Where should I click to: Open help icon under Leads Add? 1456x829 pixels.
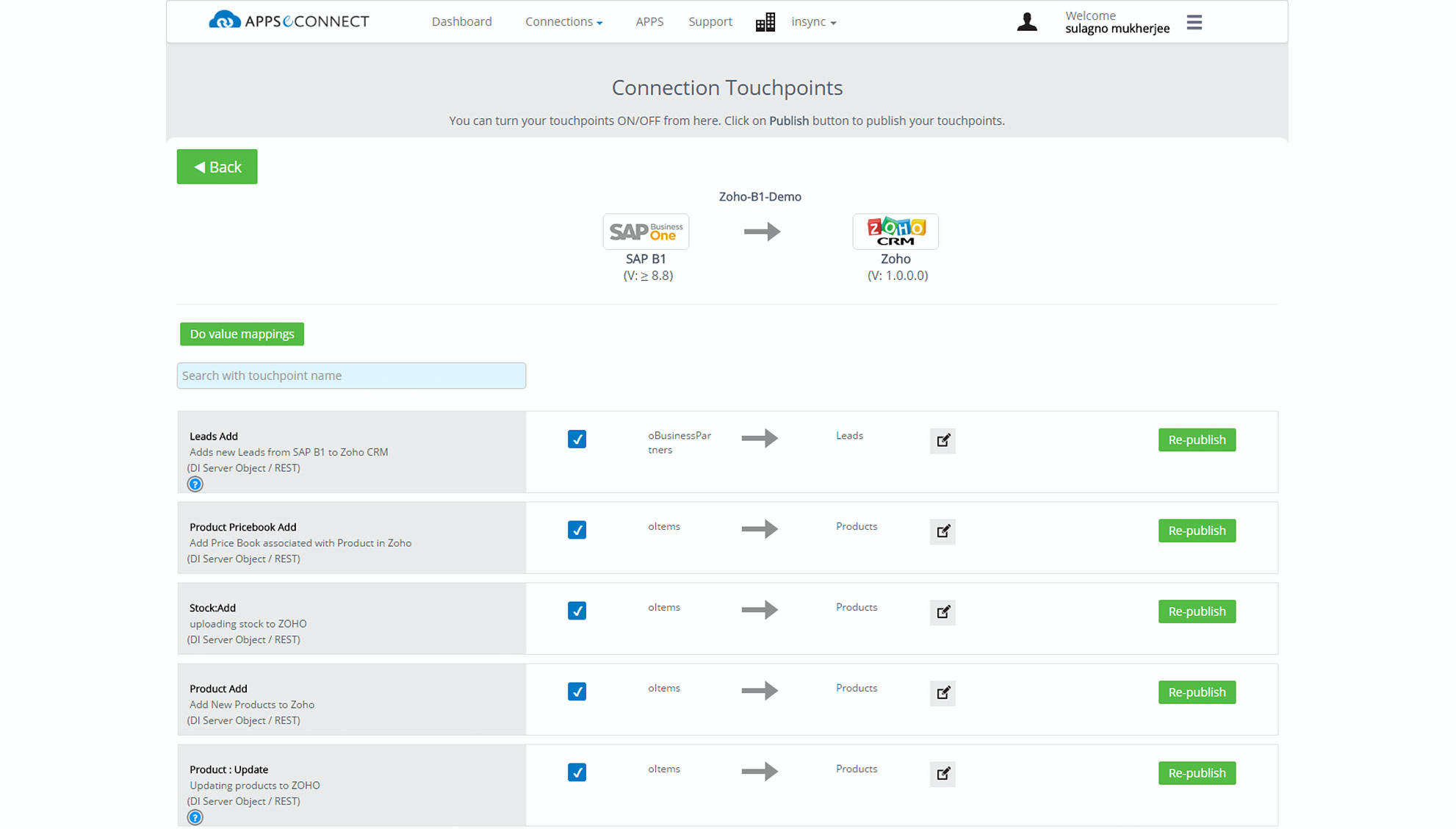195,484
